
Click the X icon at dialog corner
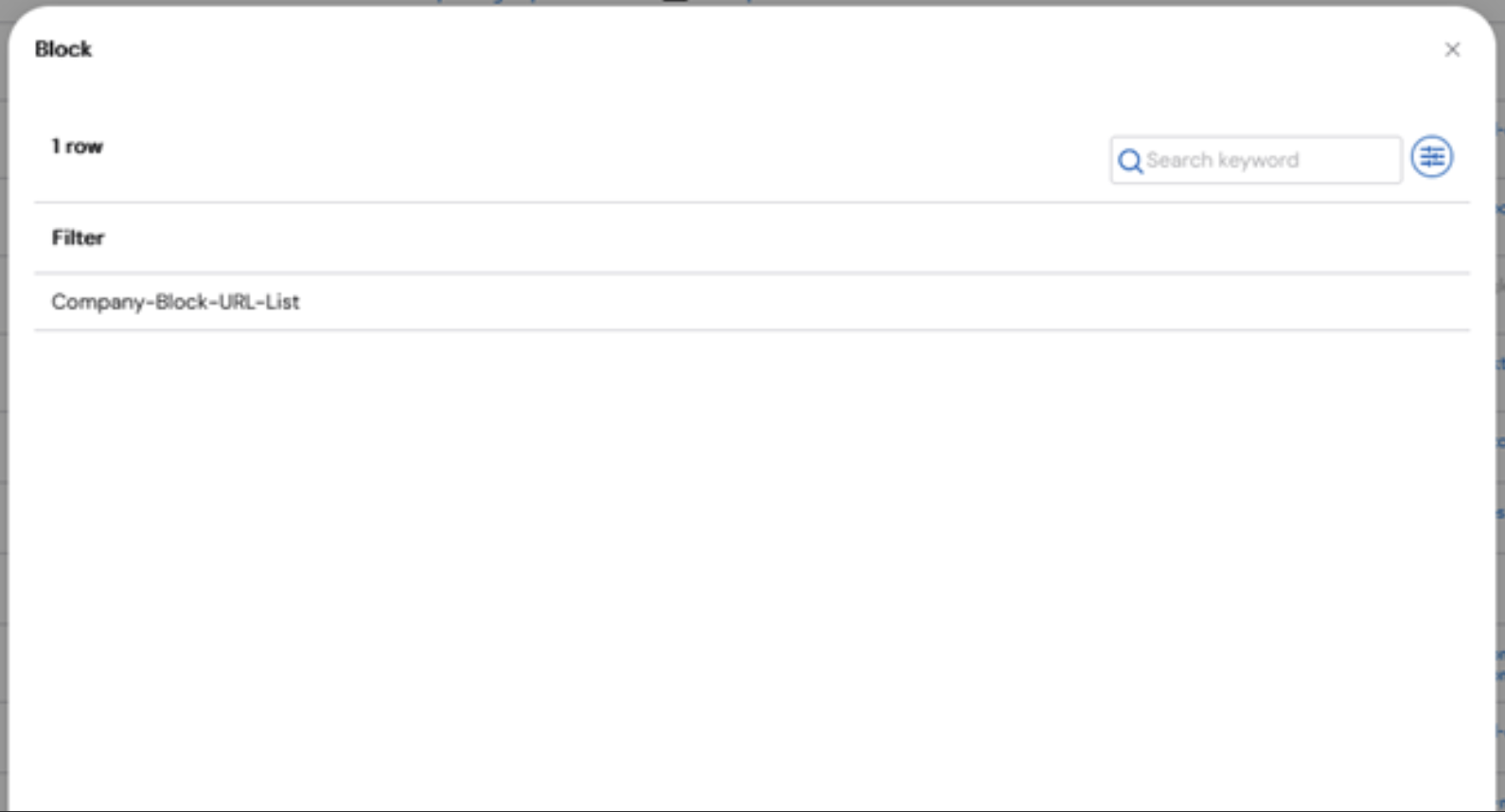click(1452, 49)
